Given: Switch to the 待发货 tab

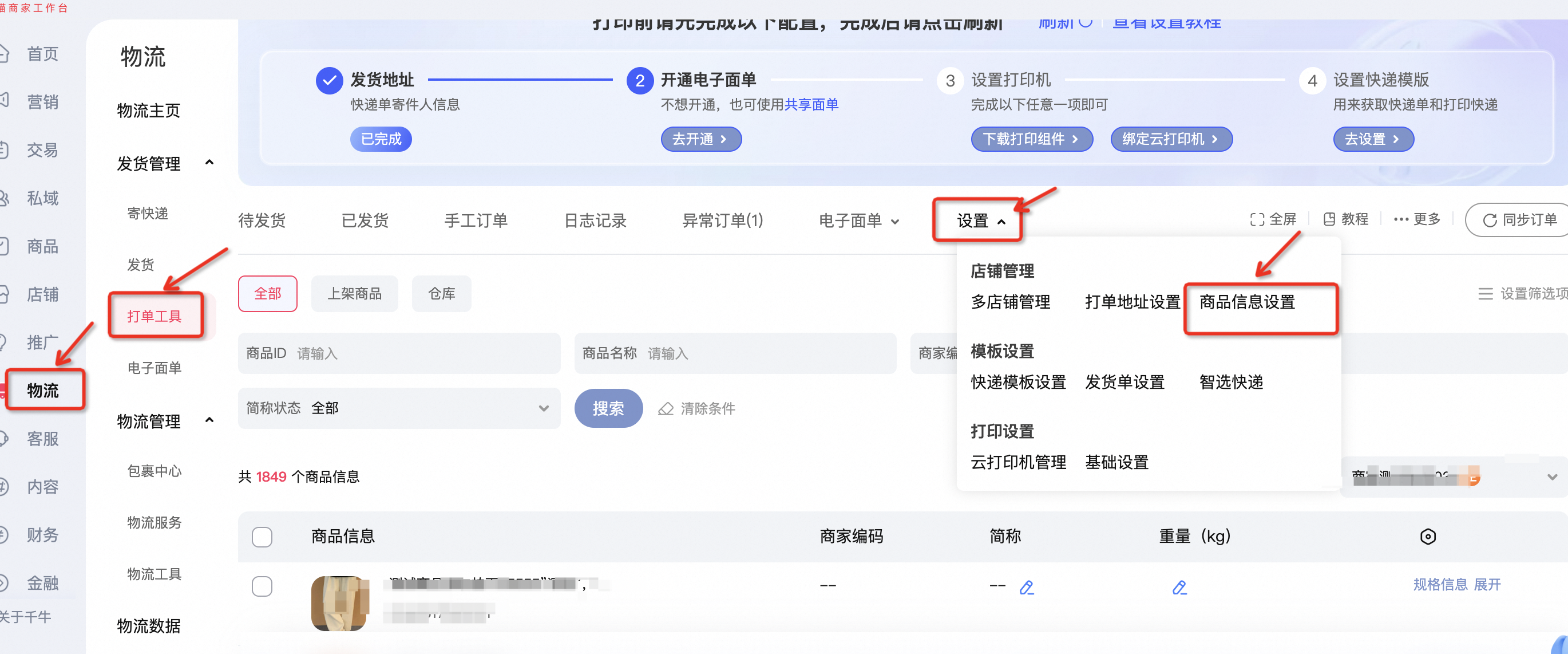Looking at the screenshot, I should click(x=262, y=220).
